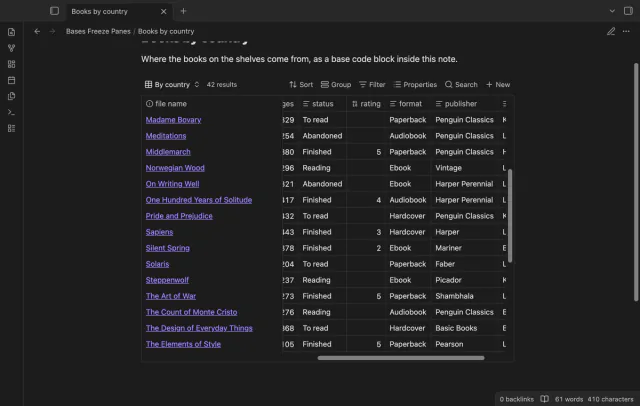The height and width of the screenshot is (406, 640).
Task: Open The Art of War link
Action: [x=171, y=296]
